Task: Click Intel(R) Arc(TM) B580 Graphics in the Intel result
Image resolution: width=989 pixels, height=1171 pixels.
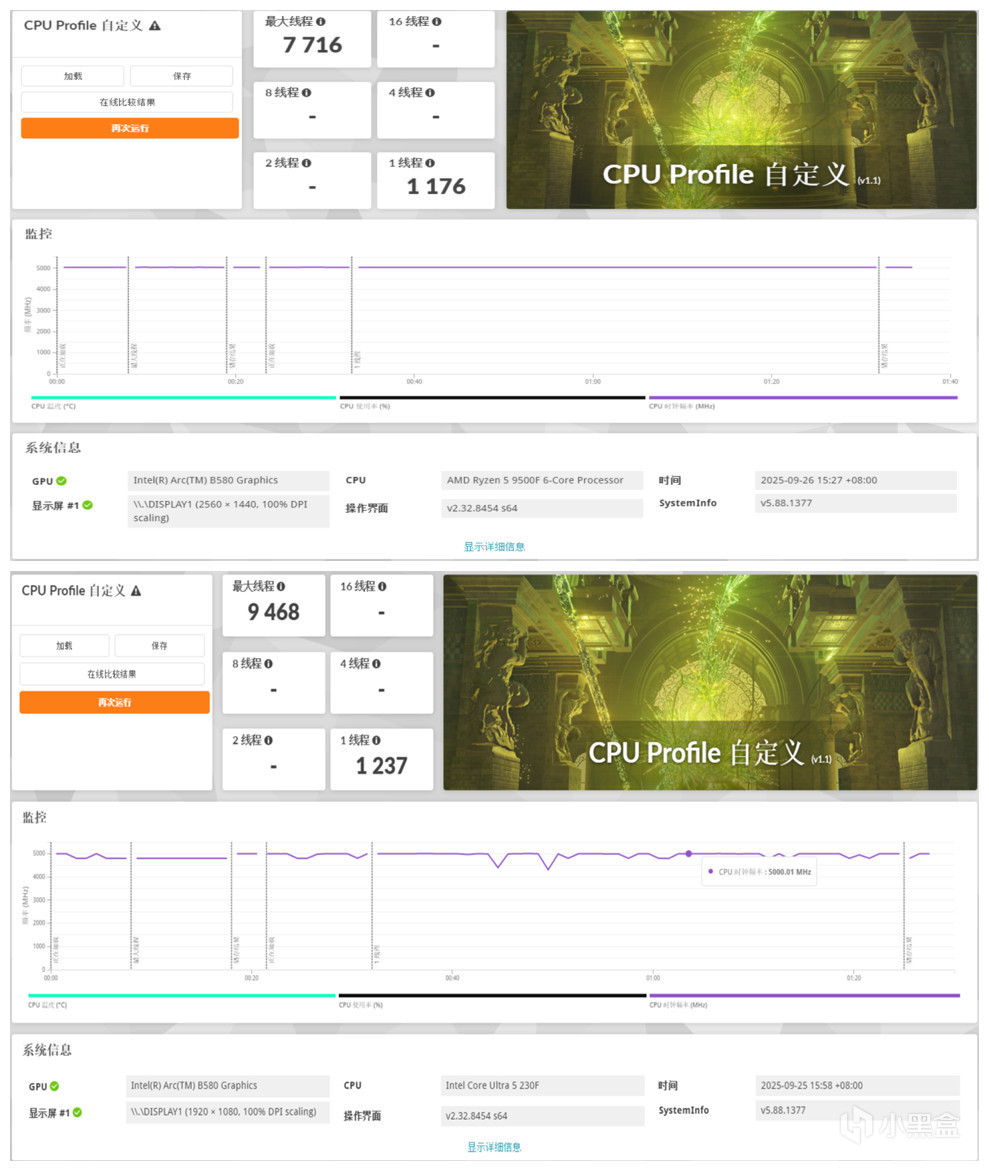Action: point(227,1086)
